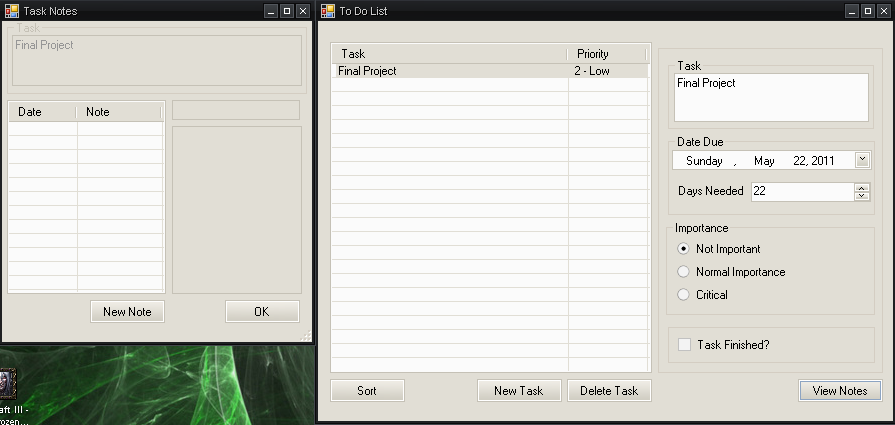Open the Date Due calendar dropdown
895x425 pixels.
pos(862,160)
